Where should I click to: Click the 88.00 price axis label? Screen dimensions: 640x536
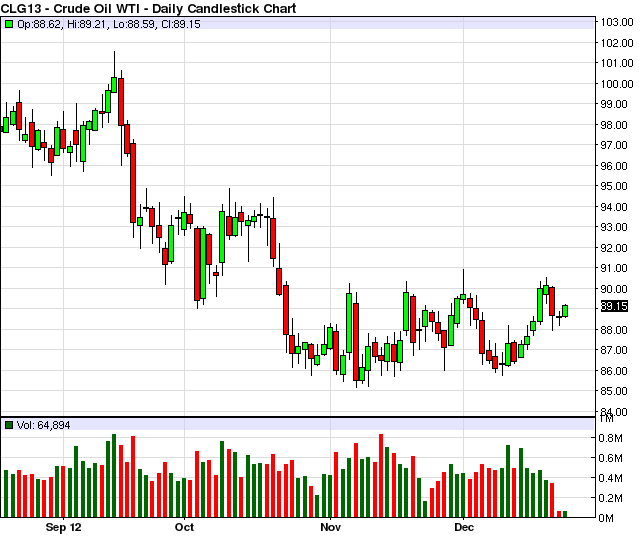(x=614, y=330)
